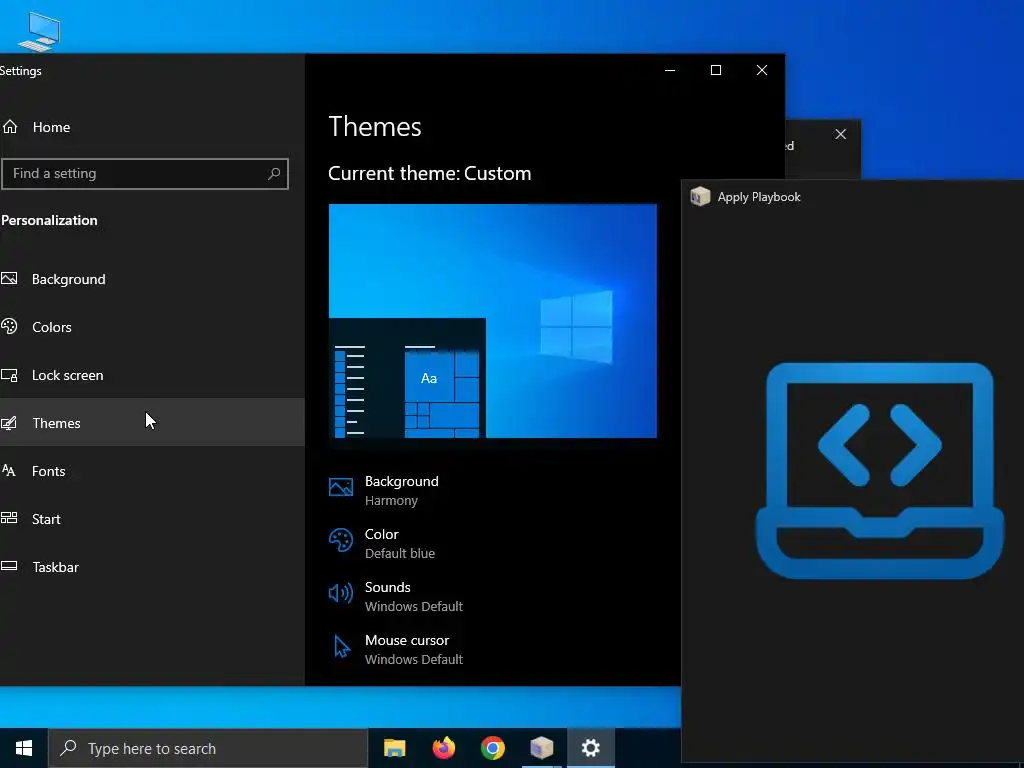The width and height of the screenshot is (1024, 768).
Task: Click the theme preview image
Action: point(492,321)
